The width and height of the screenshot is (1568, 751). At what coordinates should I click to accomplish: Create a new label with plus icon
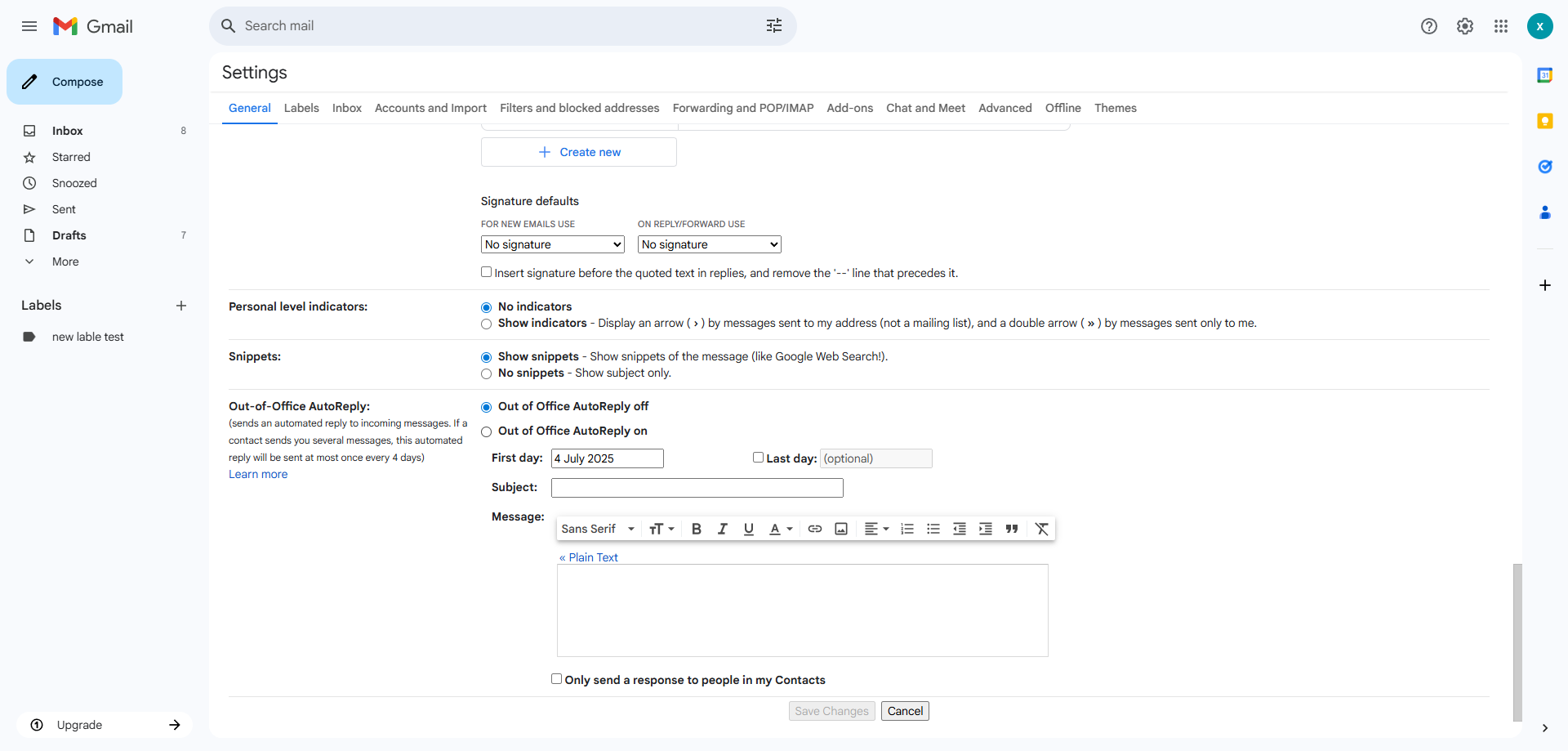tap(181, 306)
